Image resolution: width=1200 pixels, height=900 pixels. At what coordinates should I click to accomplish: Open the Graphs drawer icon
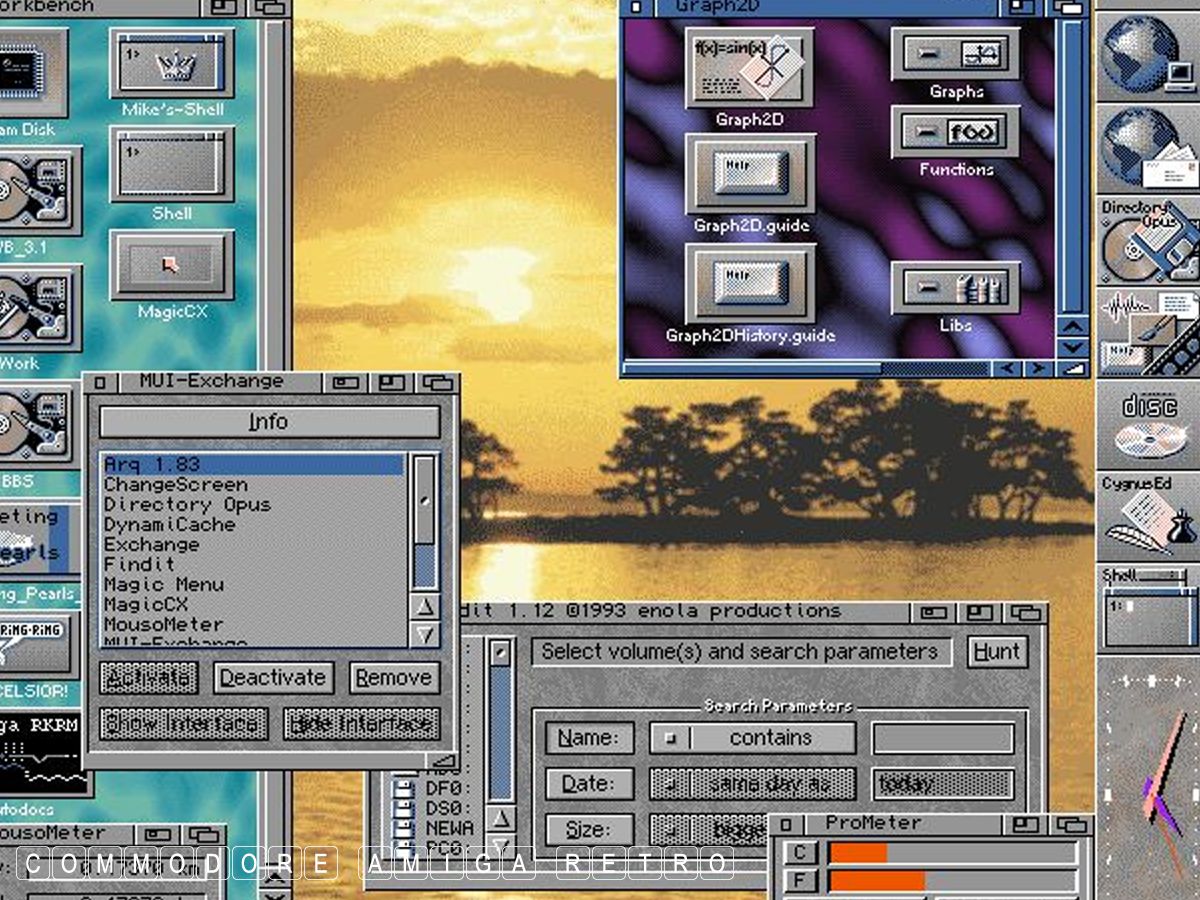(955, 54)
